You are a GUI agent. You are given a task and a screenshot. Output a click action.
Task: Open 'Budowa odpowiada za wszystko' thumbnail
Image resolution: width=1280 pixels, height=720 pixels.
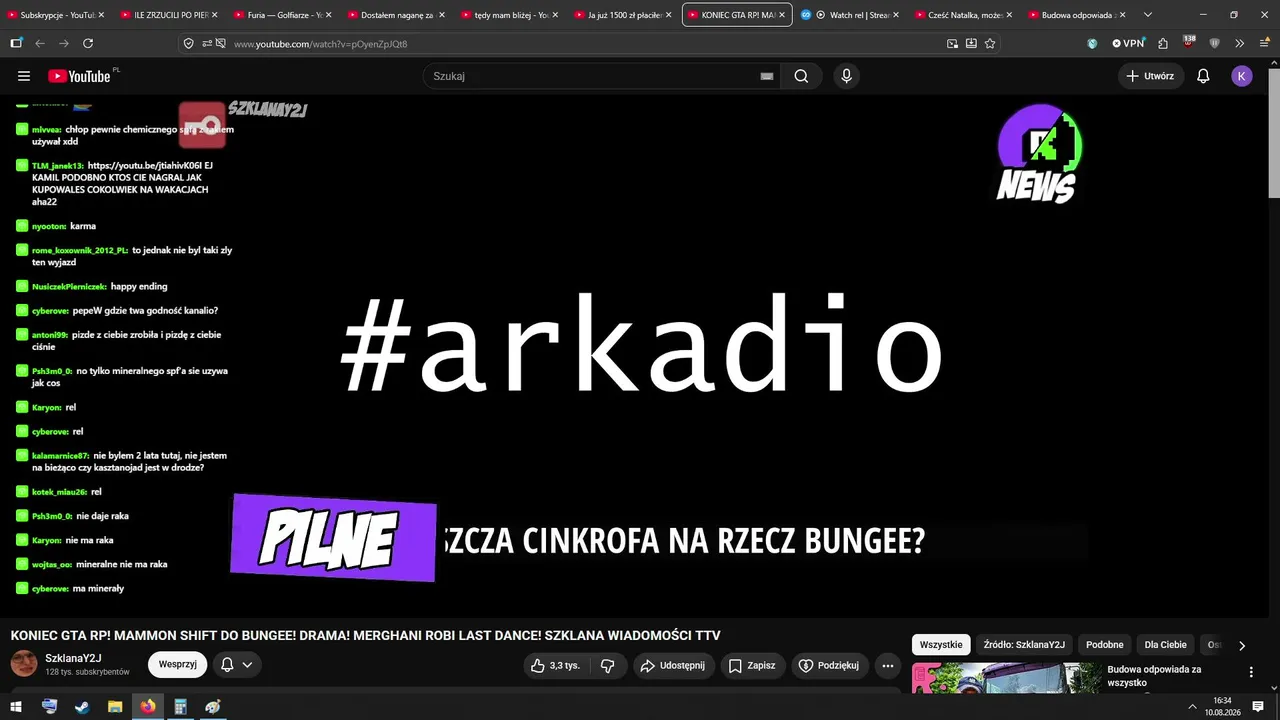(1006, 677)
